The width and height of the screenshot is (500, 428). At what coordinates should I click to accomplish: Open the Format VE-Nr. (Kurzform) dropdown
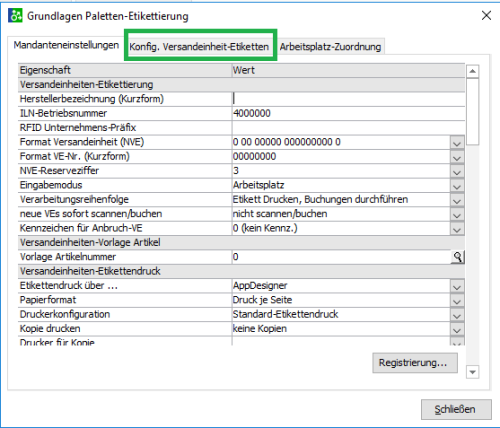457,157
